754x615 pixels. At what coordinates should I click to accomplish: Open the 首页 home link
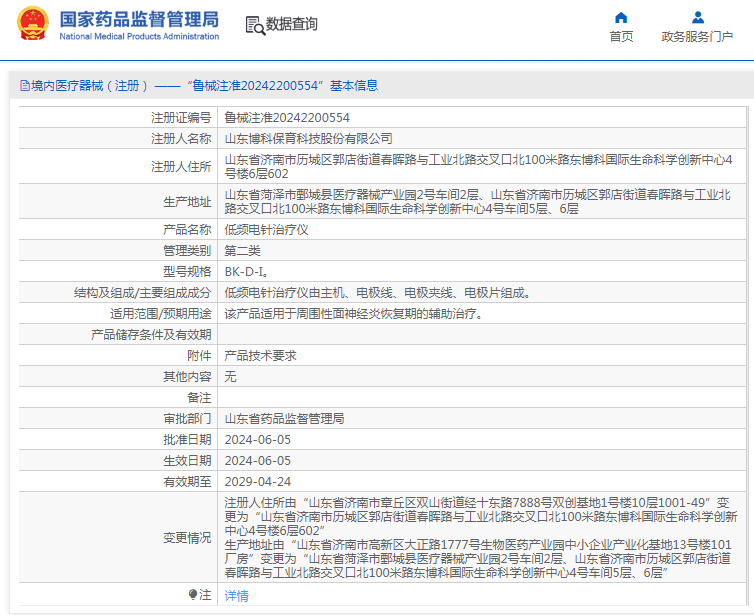621,37
